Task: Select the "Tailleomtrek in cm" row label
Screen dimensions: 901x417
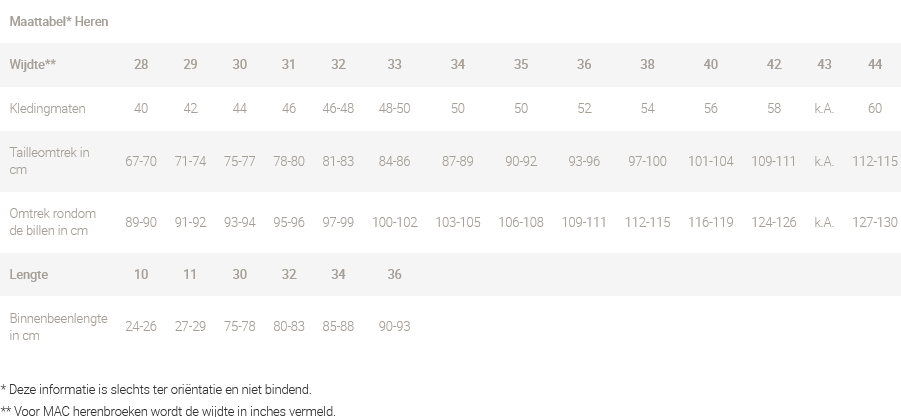Action: pos(50,161)
